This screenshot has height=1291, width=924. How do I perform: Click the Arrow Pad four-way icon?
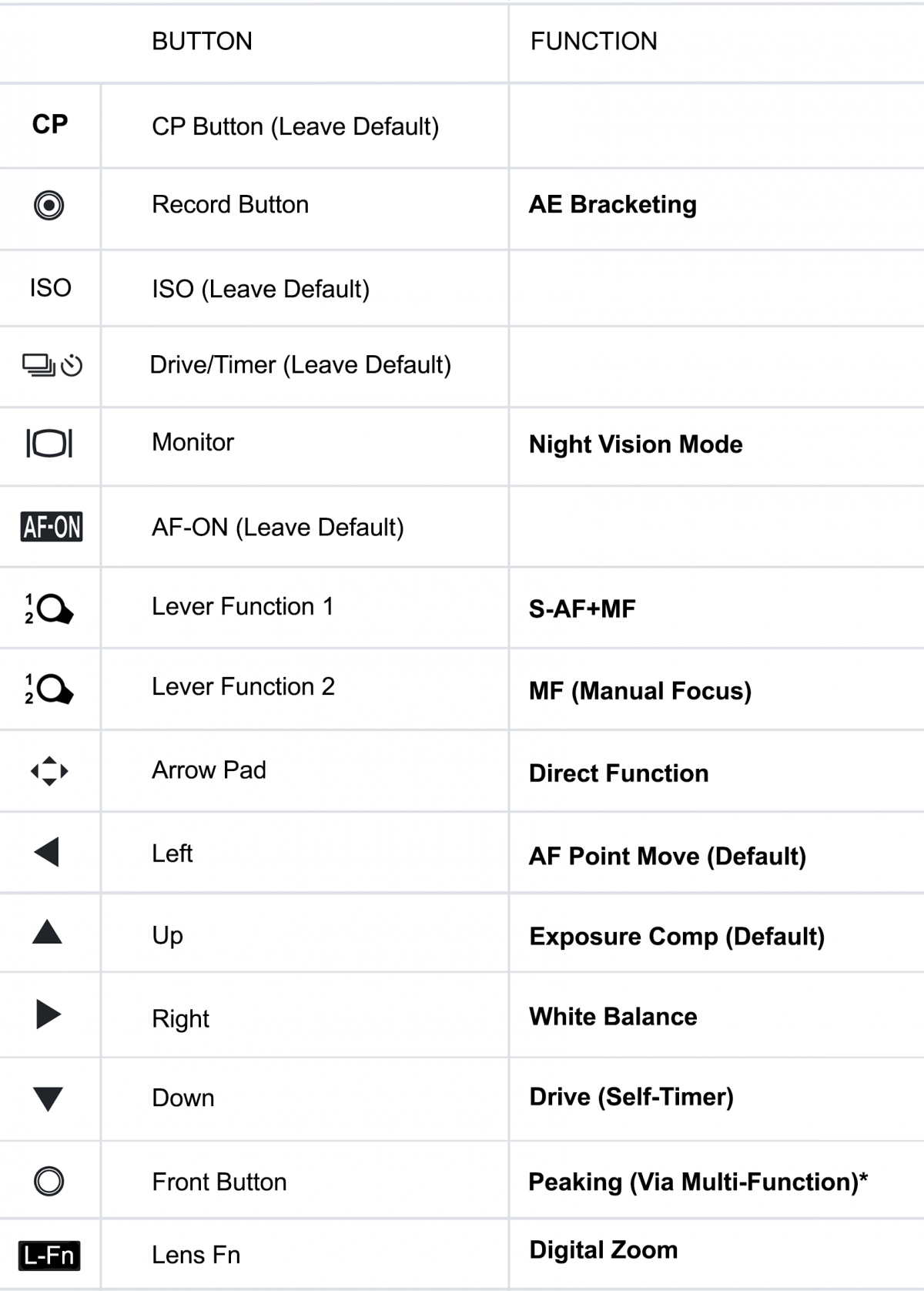pyautogui.click(x=49, y=771)
